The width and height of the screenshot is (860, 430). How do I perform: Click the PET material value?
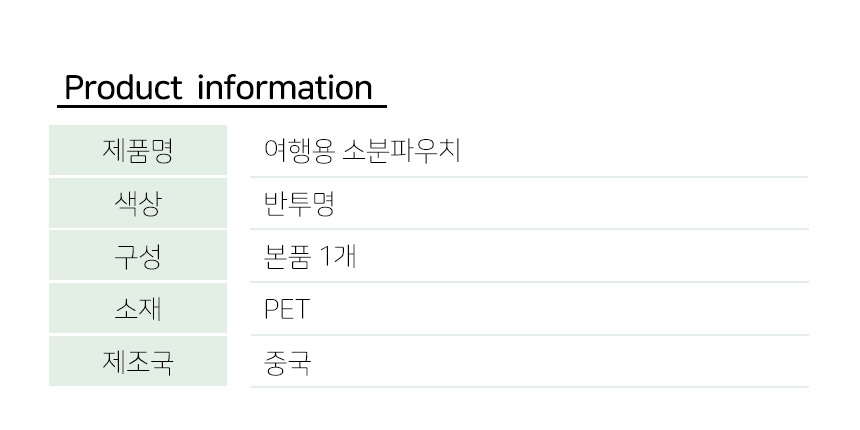pyautogui.click(x=286, y=310)
